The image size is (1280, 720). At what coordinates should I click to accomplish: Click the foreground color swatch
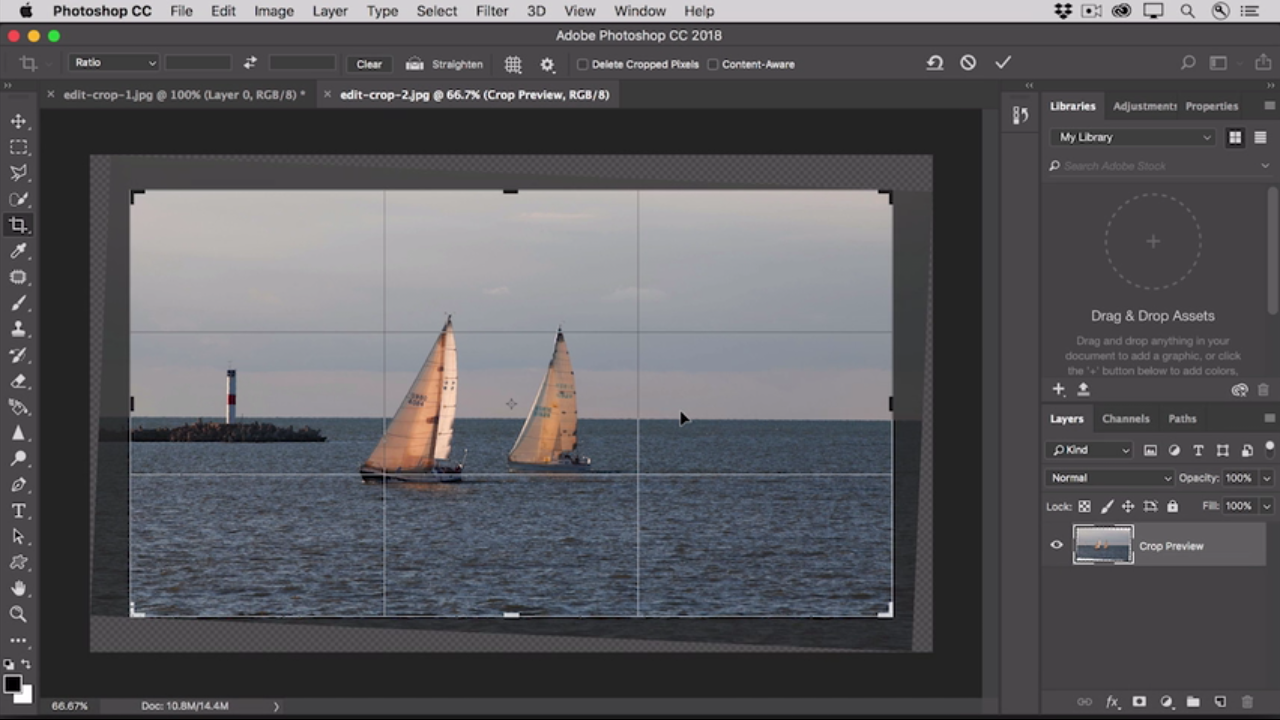[12, 685]
